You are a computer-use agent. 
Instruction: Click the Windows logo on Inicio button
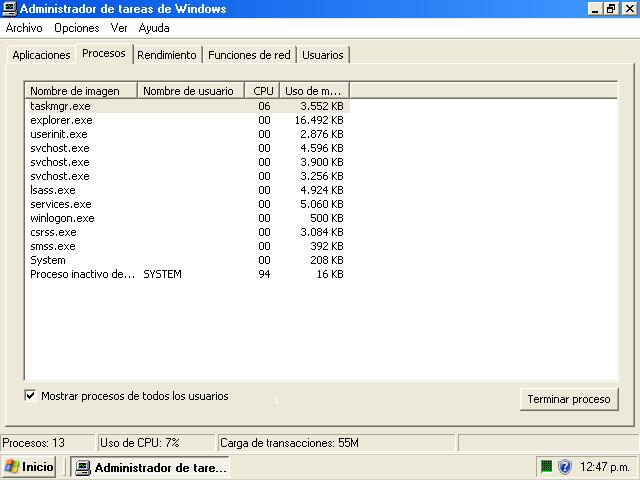point(11,467)
